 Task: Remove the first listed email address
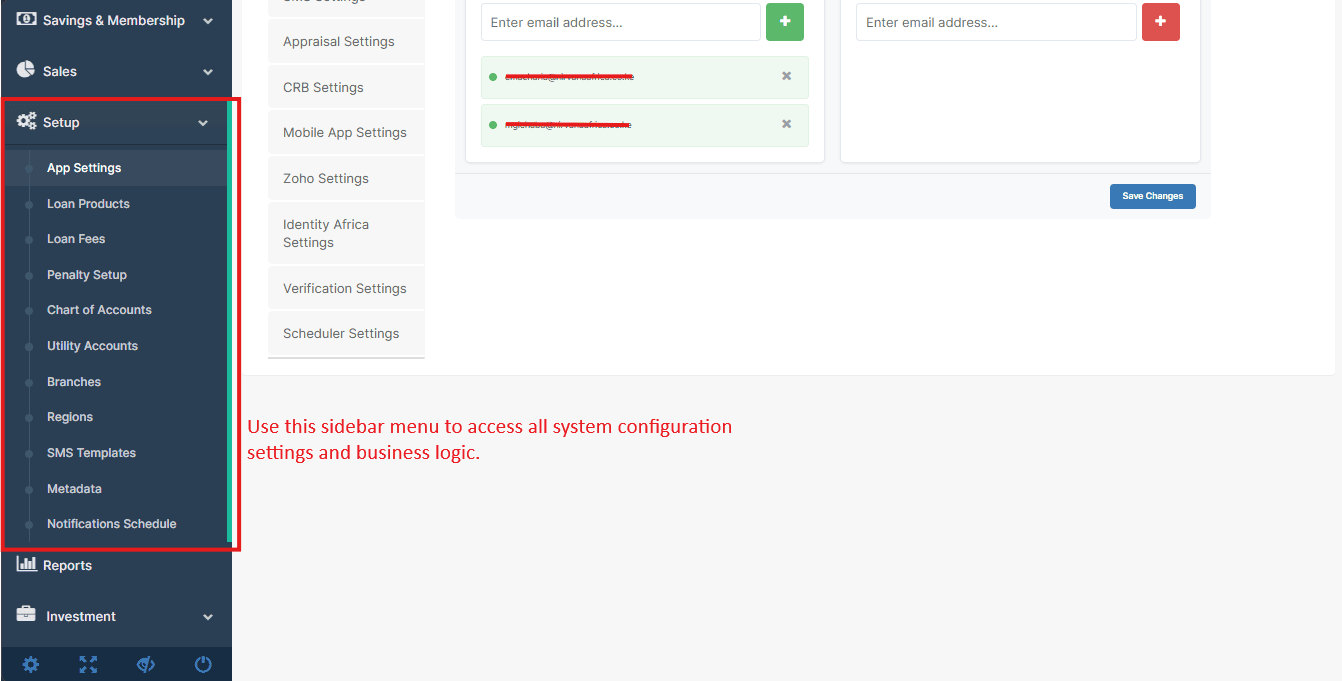(x=787, y=76)
